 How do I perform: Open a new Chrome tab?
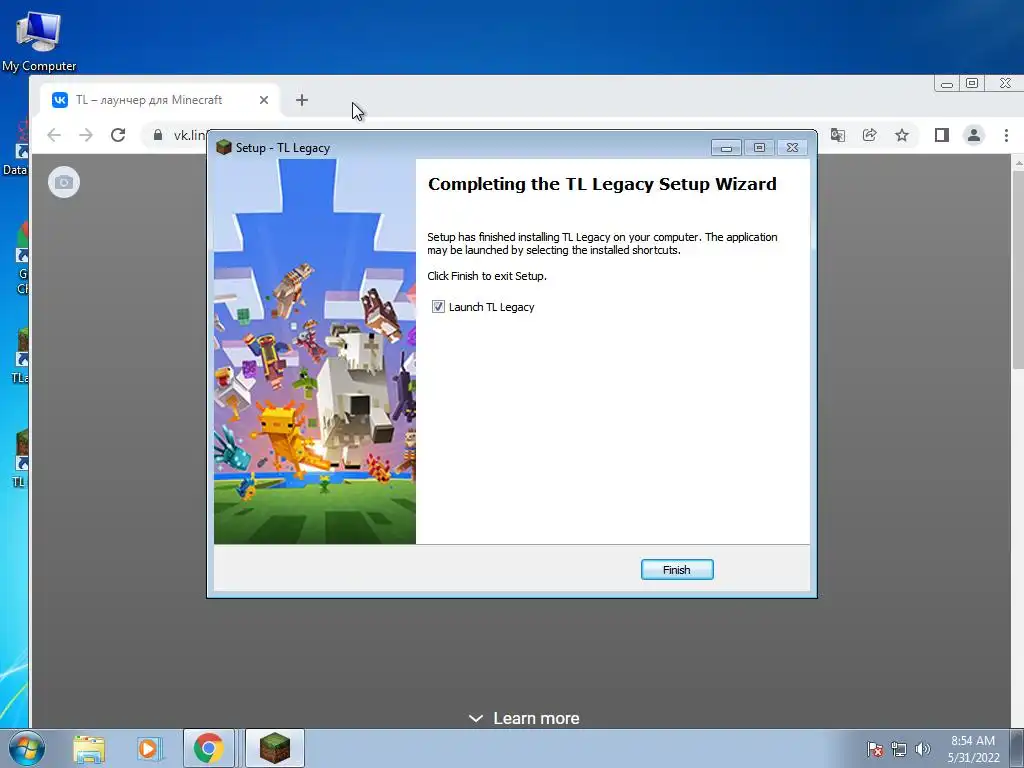(x=301, y=100)
